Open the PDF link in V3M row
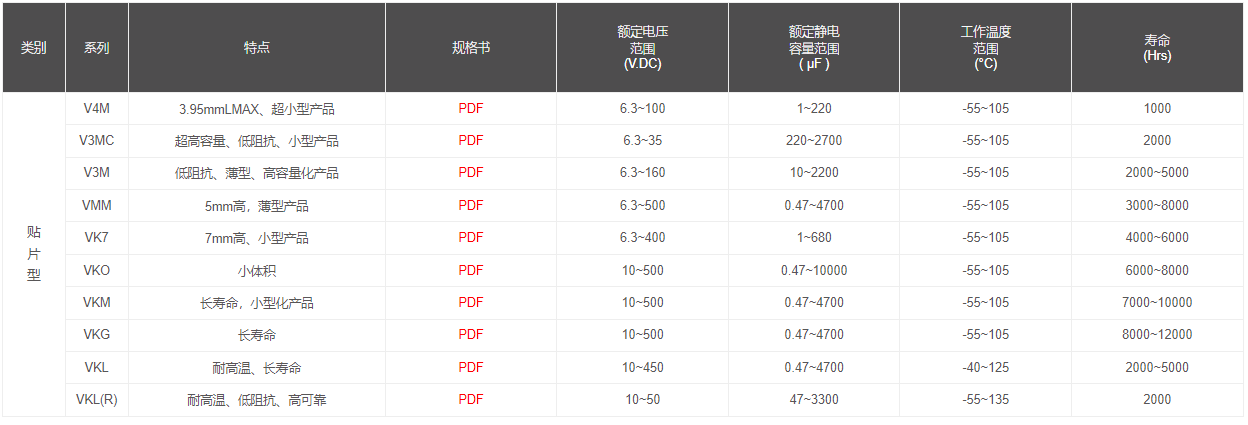1248x425 pixels. 470,173
